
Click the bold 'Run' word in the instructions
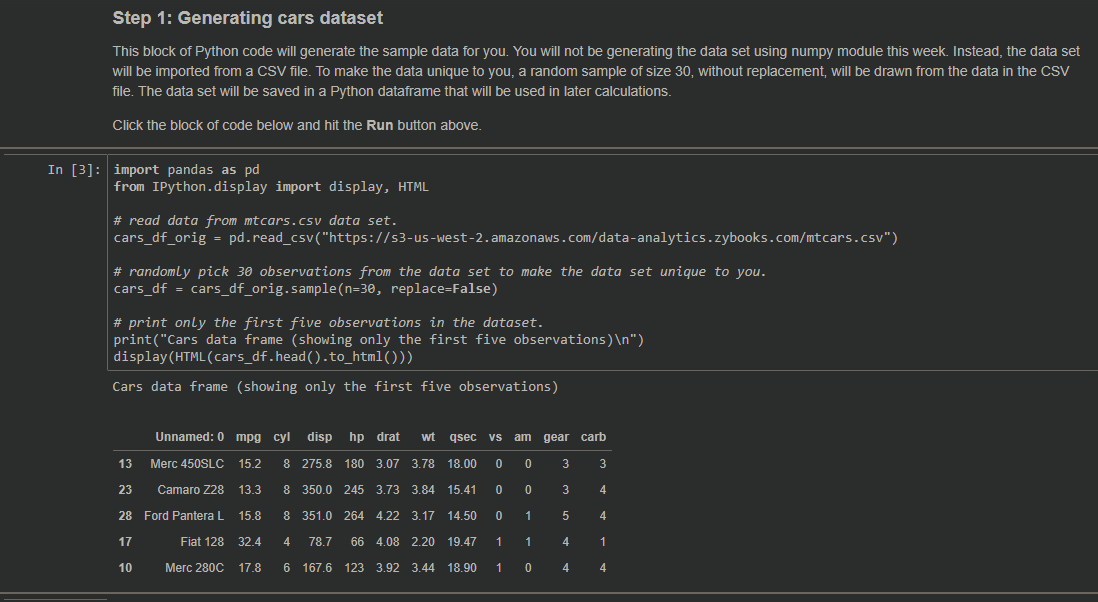[x=380, y=125]
